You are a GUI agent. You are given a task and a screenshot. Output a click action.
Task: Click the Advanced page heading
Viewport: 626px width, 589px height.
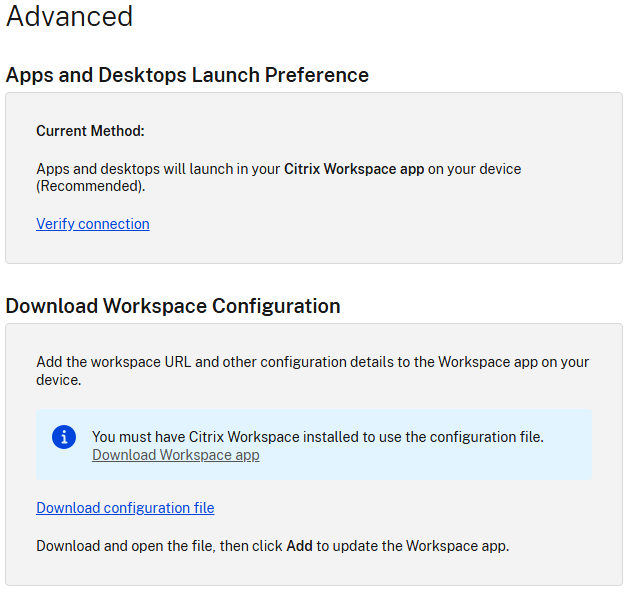tap(69, 16)
